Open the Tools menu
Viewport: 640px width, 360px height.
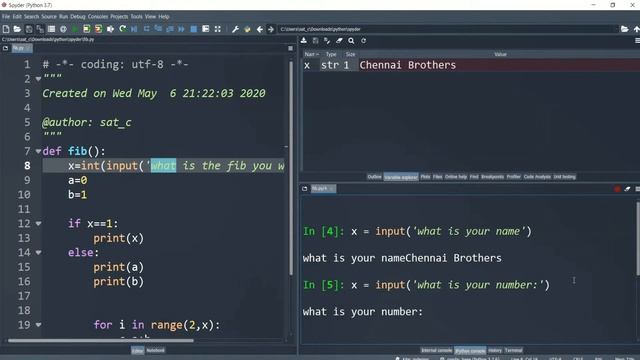tap(136, 17)
